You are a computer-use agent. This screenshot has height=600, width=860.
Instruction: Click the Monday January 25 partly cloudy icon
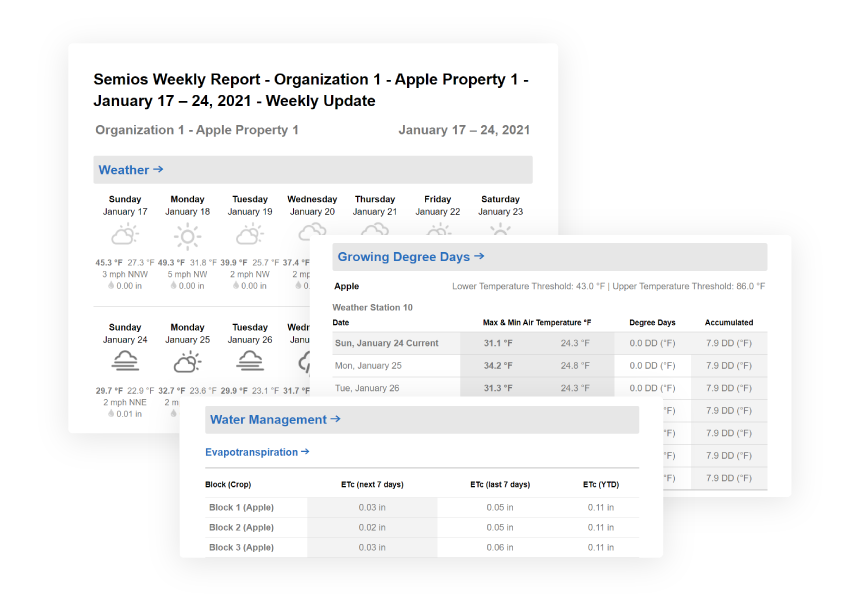pos(187,363)
